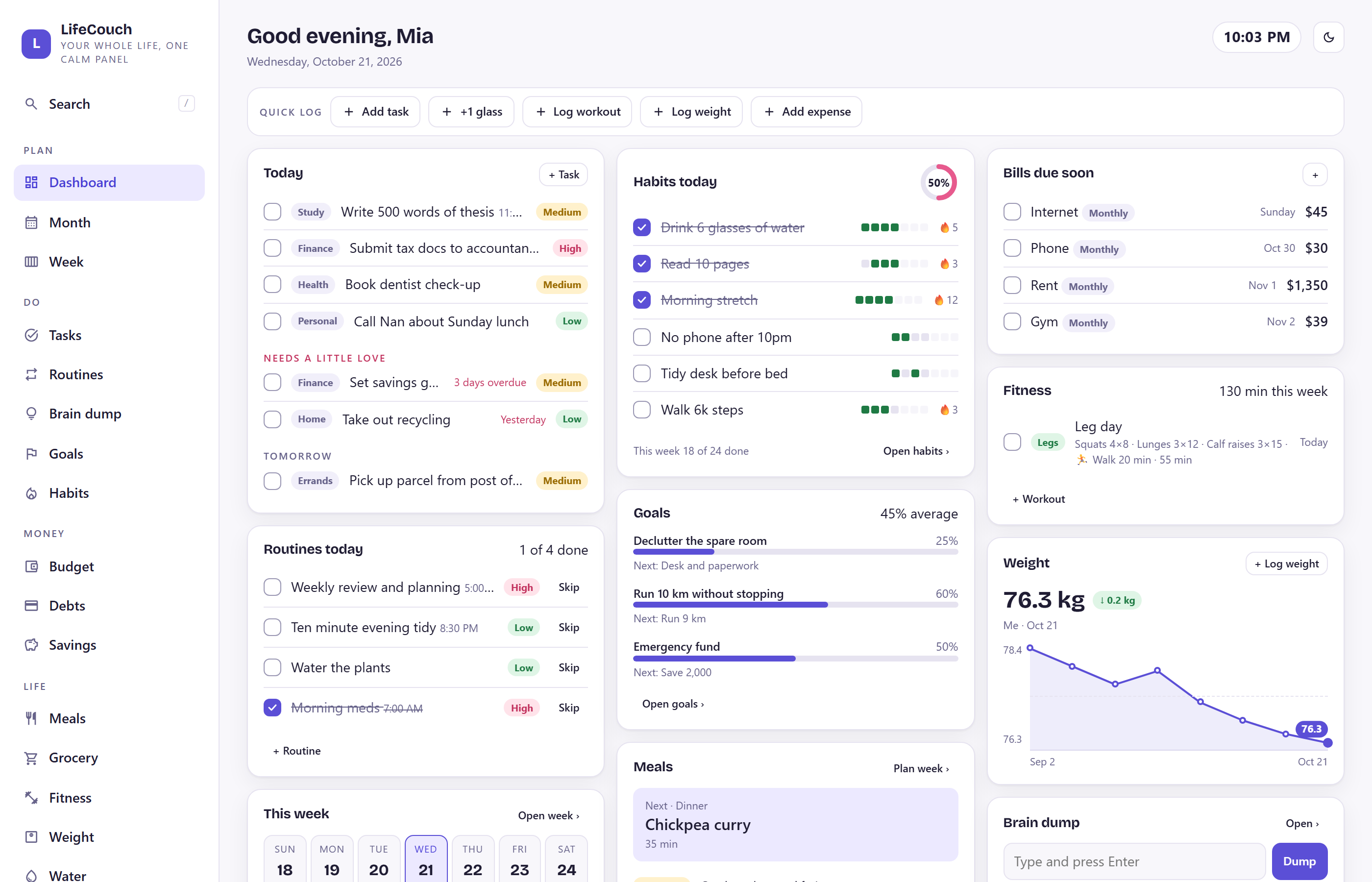Uncheck the Morning meds routine
Viewport: 1372px width, 882px height.
[272, 708]
